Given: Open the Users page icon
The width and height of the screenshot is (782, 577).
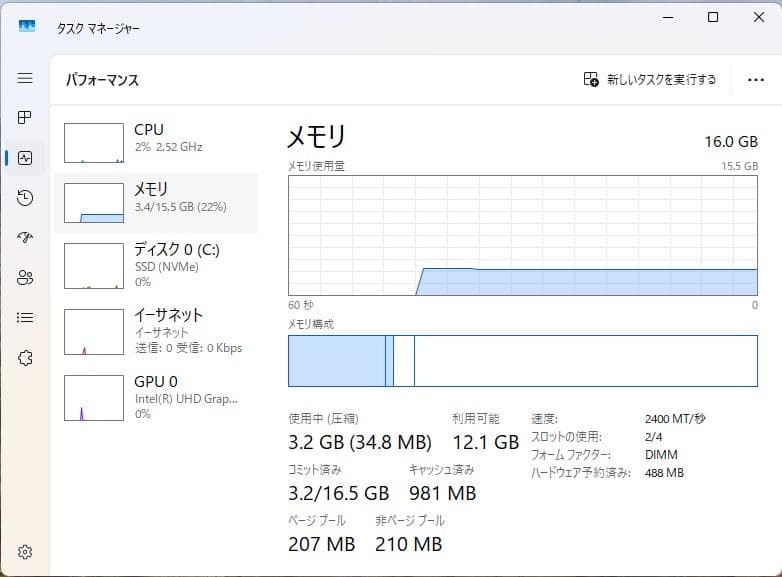Looking at the screenshot, I should tap(25, 277).
